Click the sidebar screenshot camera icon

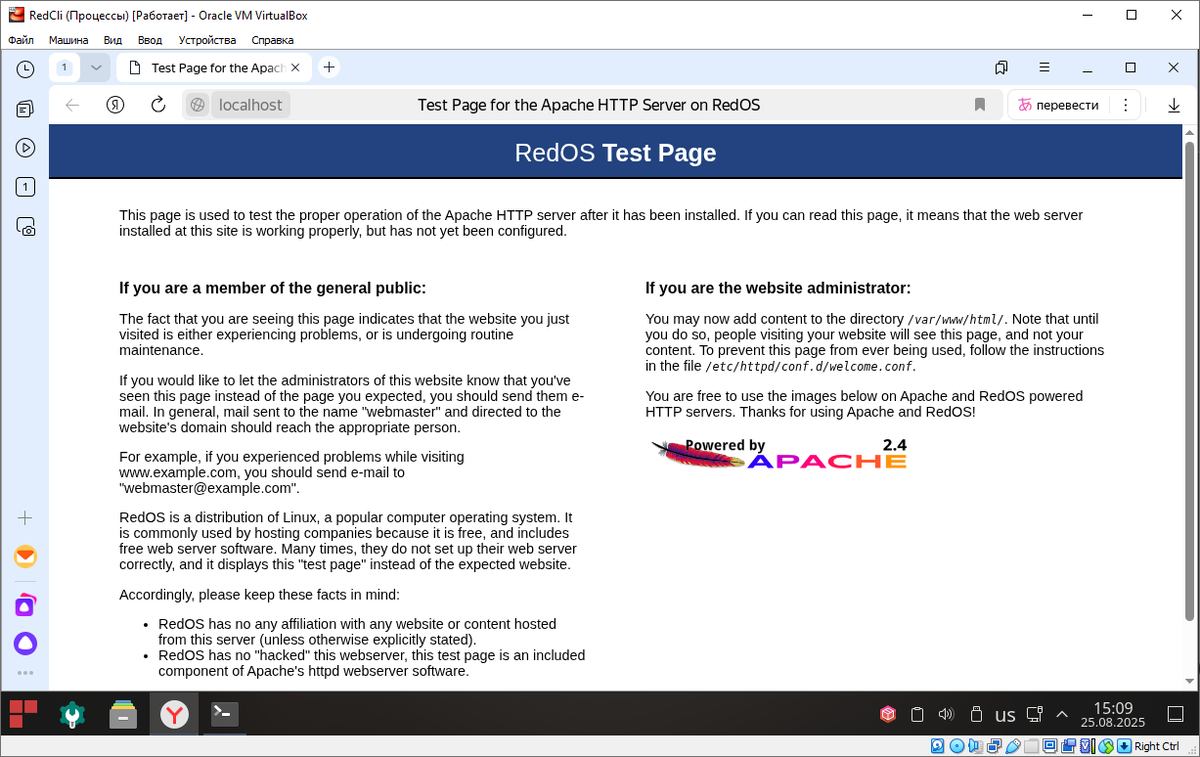(26, 227)
